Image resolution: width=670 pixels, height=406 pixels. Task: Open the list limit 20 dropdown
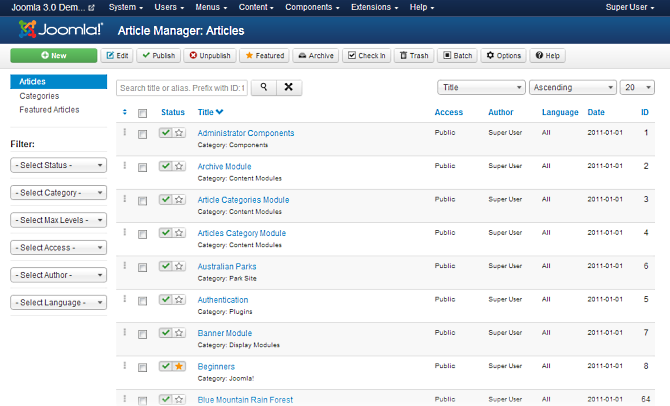tap(638, 87)
